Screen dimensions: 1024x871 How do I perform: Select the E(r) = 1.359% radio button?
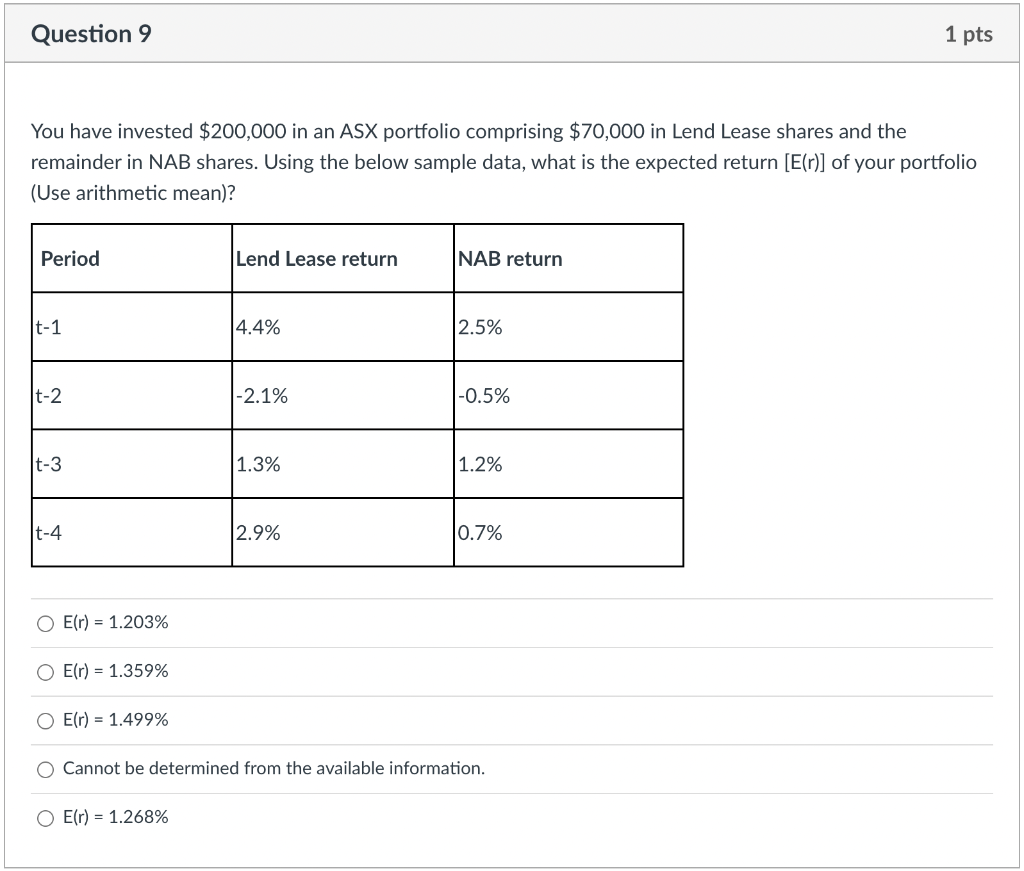(45, 672)
